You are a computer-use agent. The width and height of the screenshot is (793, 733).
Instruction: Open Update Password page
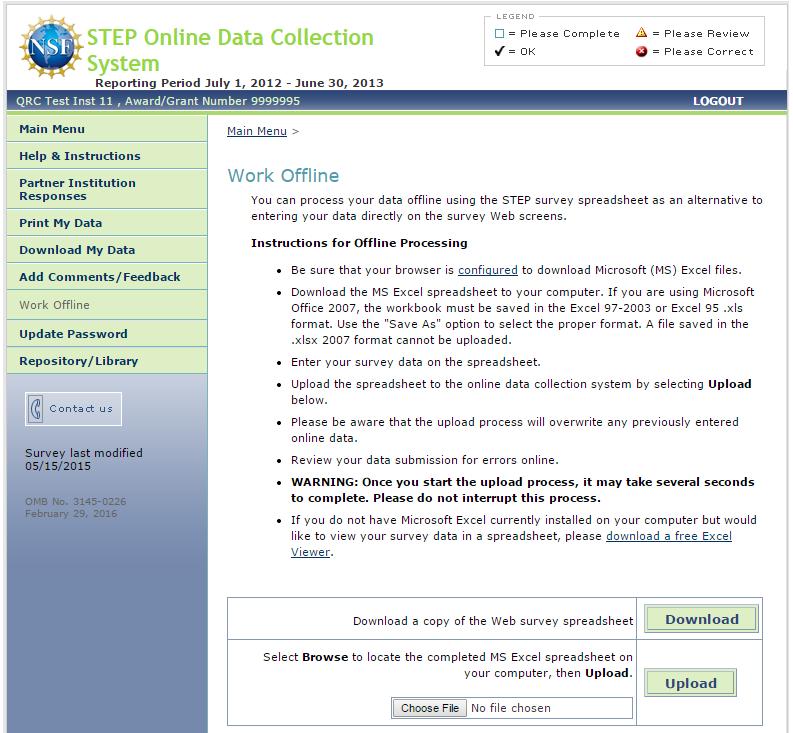pyautogui.click(x=107, y=334)
